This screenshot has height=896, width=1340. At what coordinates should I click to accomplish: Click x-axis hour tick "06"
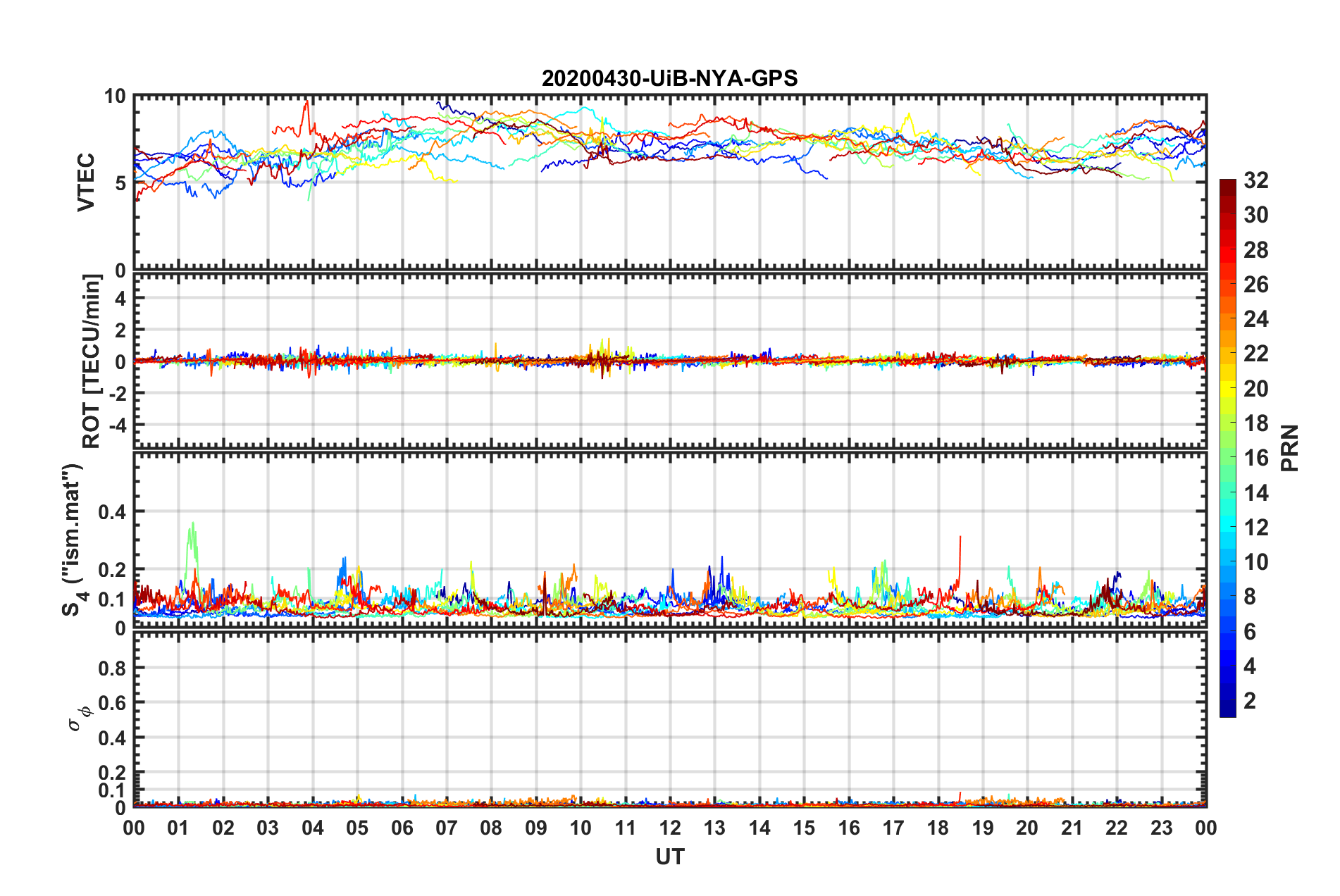[402, 828]
